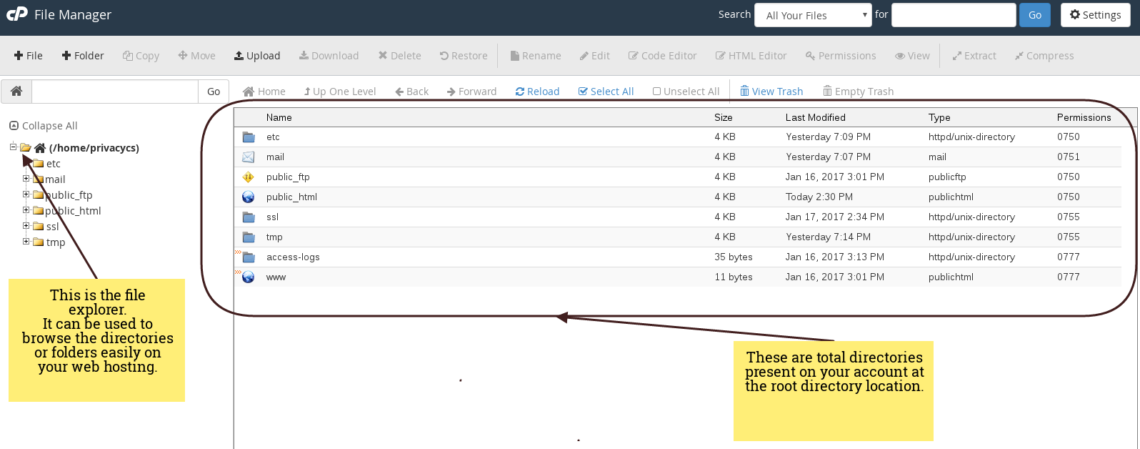Sort list by Permissions column header
Image resolution: width=1140 pixels, height=449 pixels.
coord(1083,117)
